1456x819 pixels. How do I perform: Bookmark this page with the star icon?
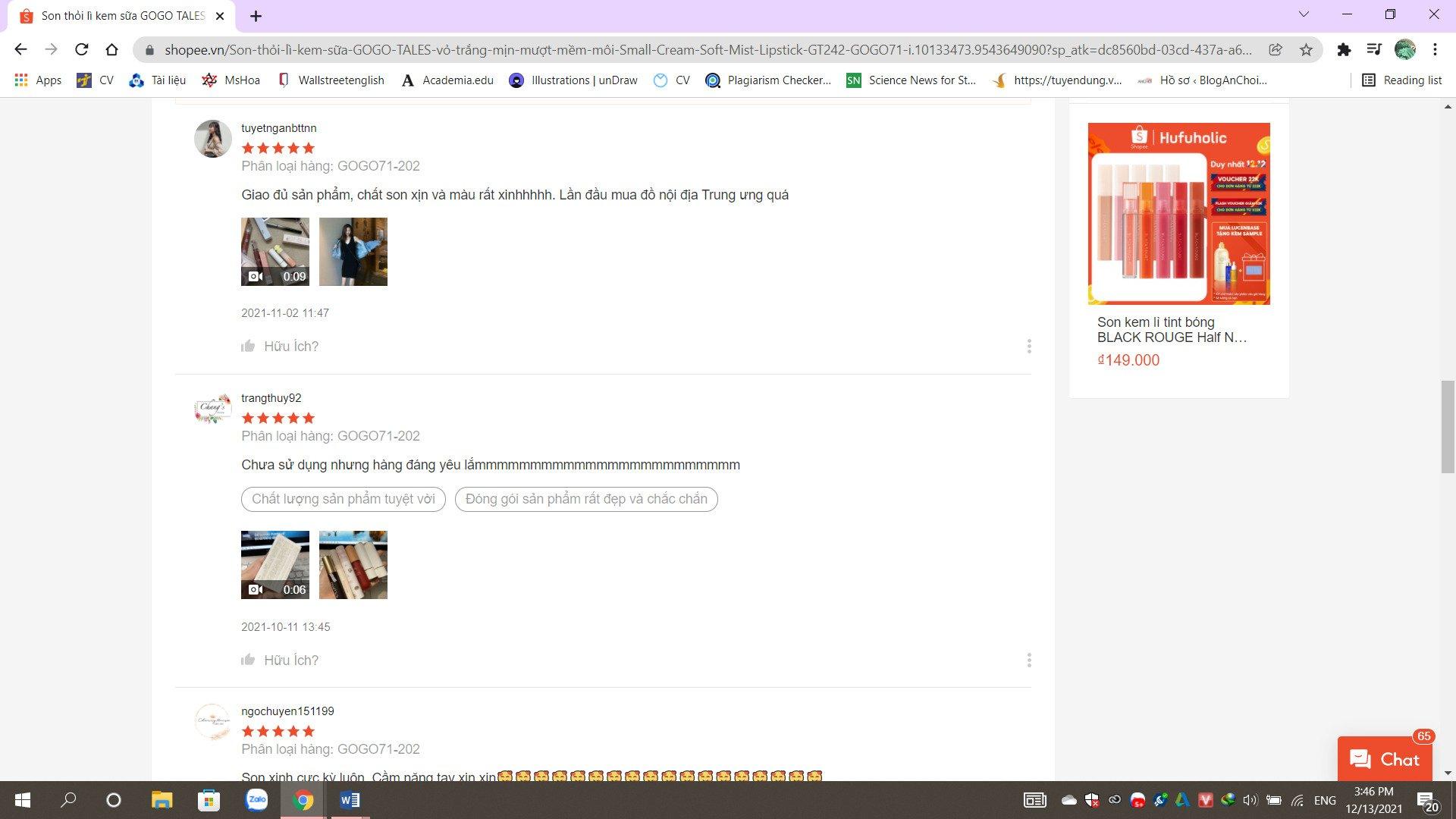[1306, 50]
